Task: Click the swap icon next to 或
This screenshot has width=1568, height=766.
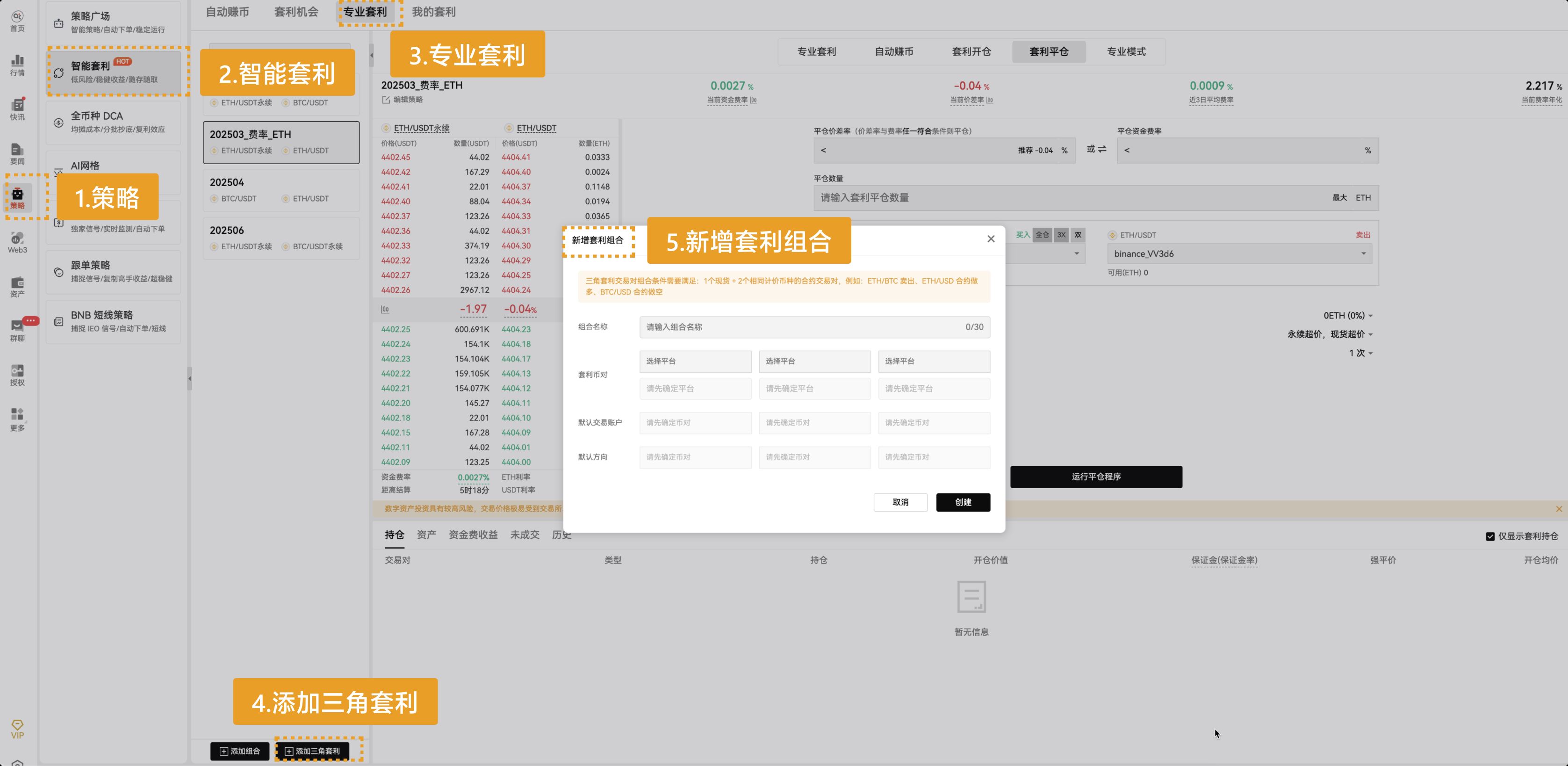Action: (x=1102, y=149)
